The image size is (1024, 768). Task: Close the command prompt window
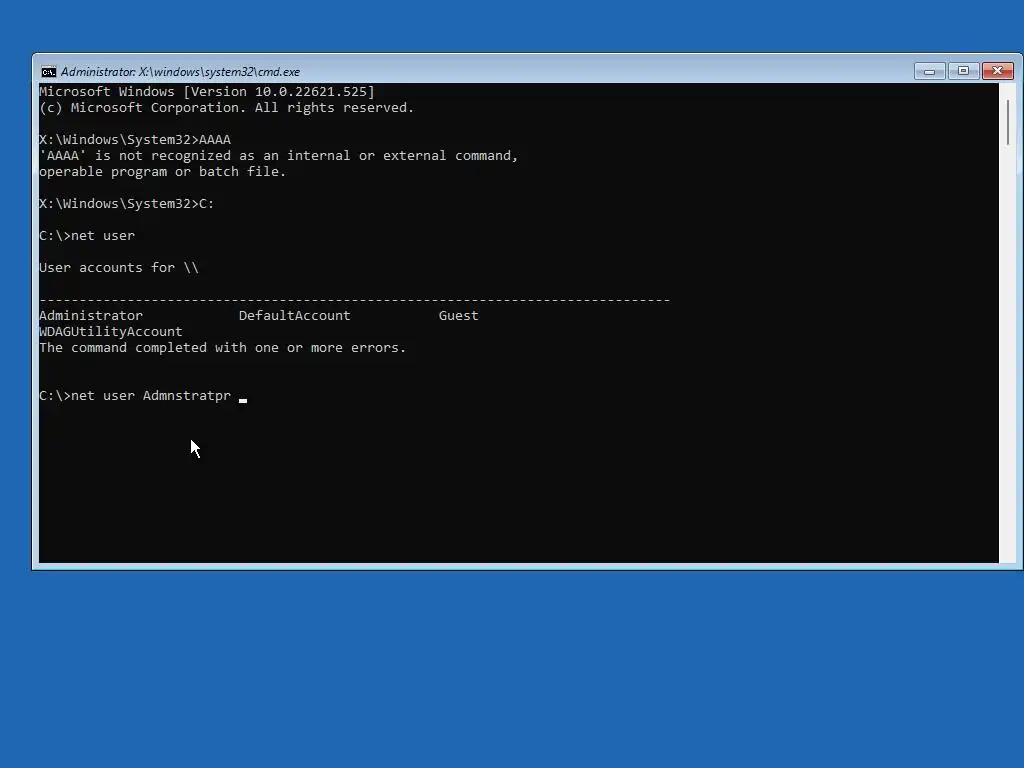(998, 71)
